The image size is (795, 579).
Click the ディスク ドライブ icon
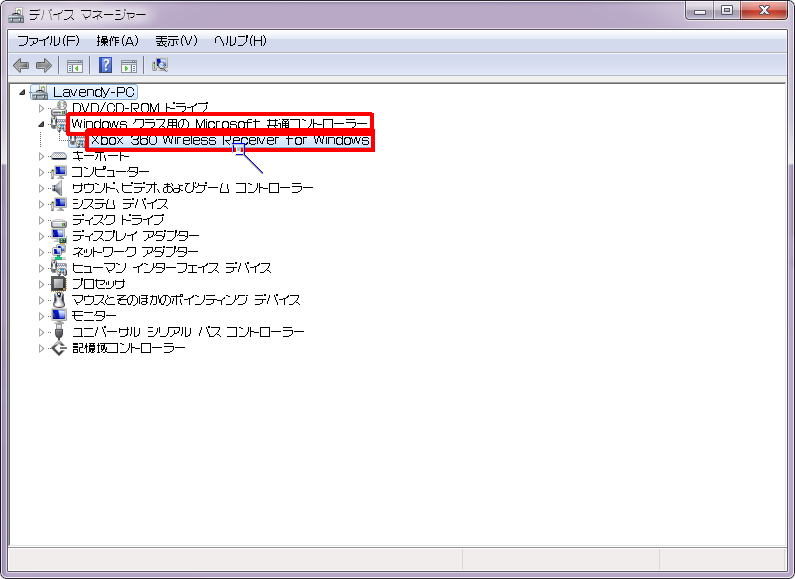tap(59, 222)
